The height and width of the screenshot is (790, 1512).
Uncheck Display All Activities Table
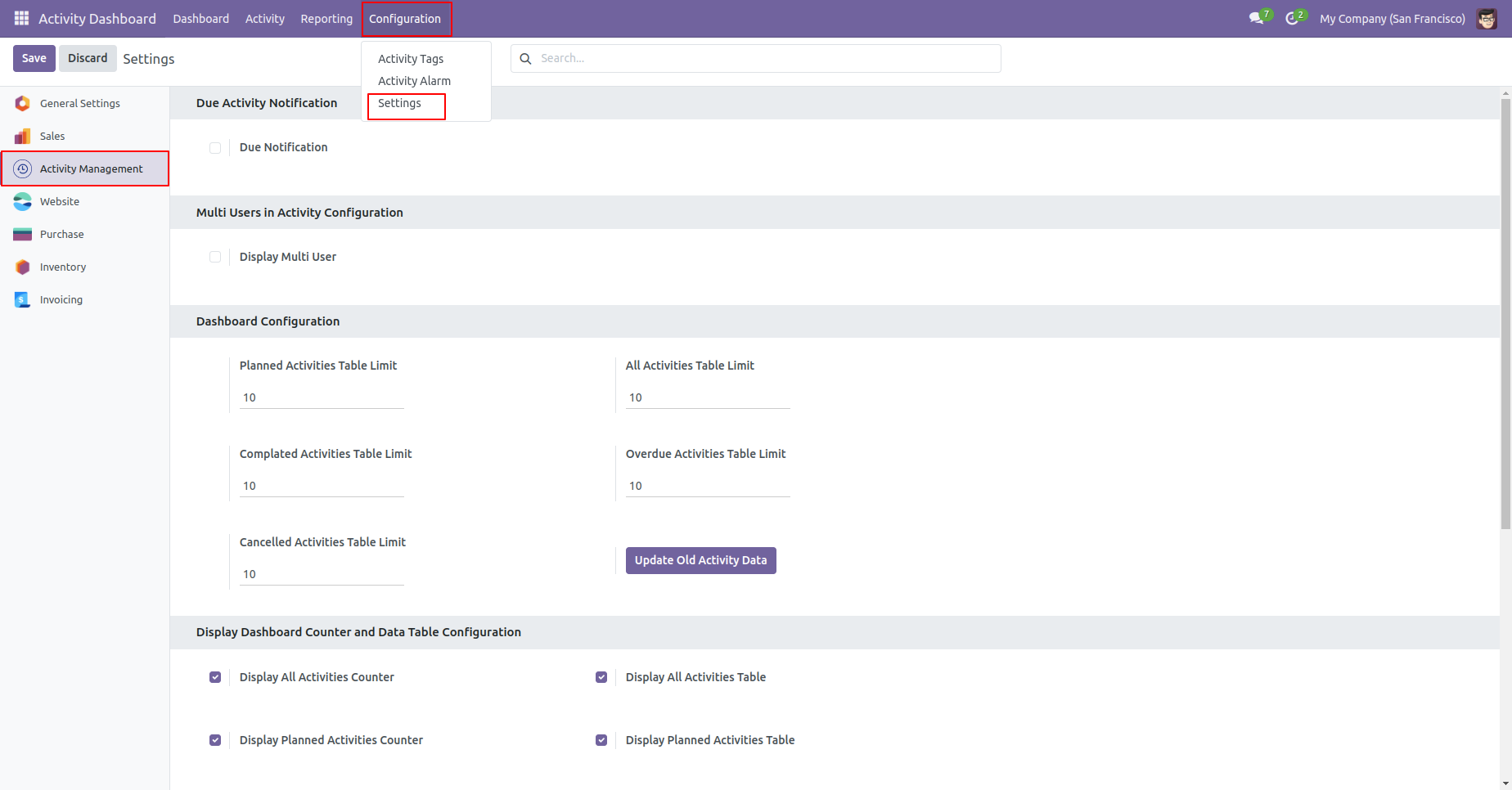pyautogui.click(x=601, y=677)
